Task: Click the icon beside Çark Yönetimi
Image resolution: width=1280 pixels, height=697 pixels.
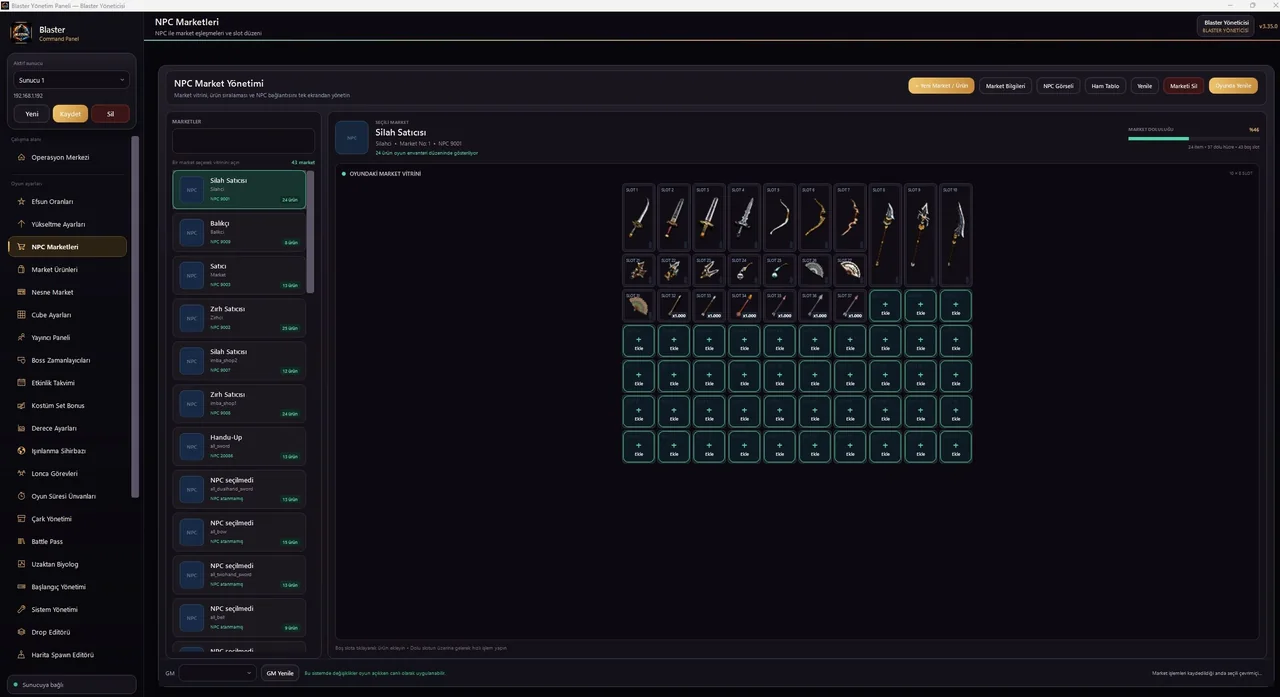Action: point(21,519)
